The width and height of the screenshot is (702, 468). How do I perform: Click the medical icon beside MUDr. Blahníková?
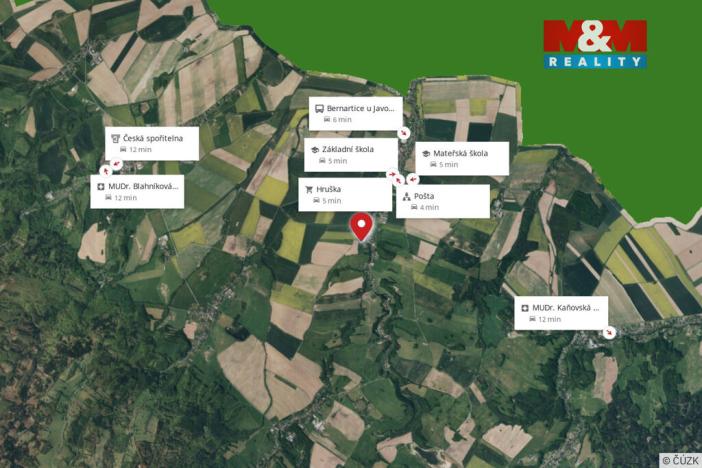pos(101,187)
